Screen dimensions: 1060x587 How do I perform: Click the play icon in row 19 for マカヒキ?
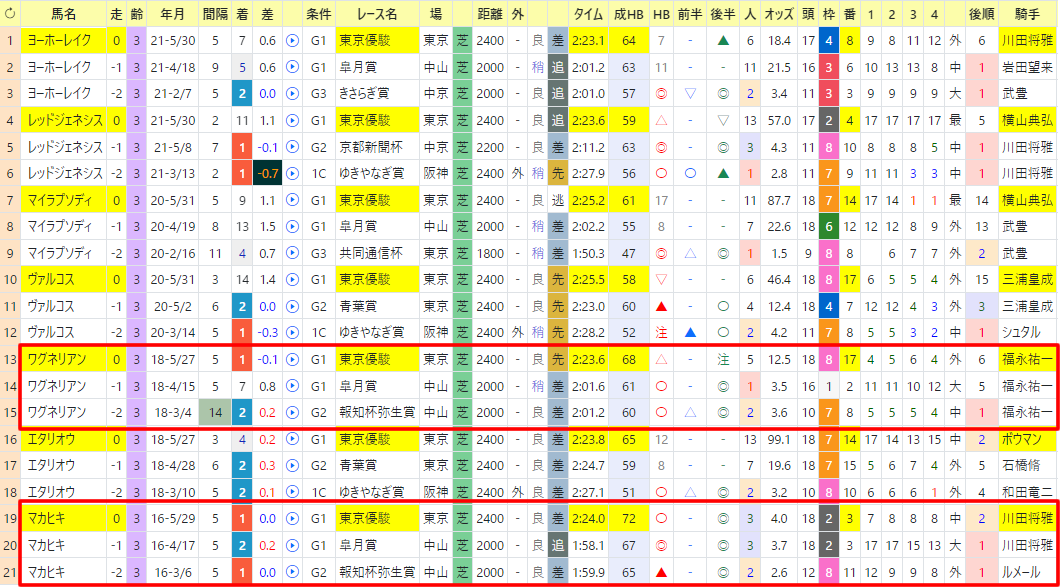coord(292,519)
